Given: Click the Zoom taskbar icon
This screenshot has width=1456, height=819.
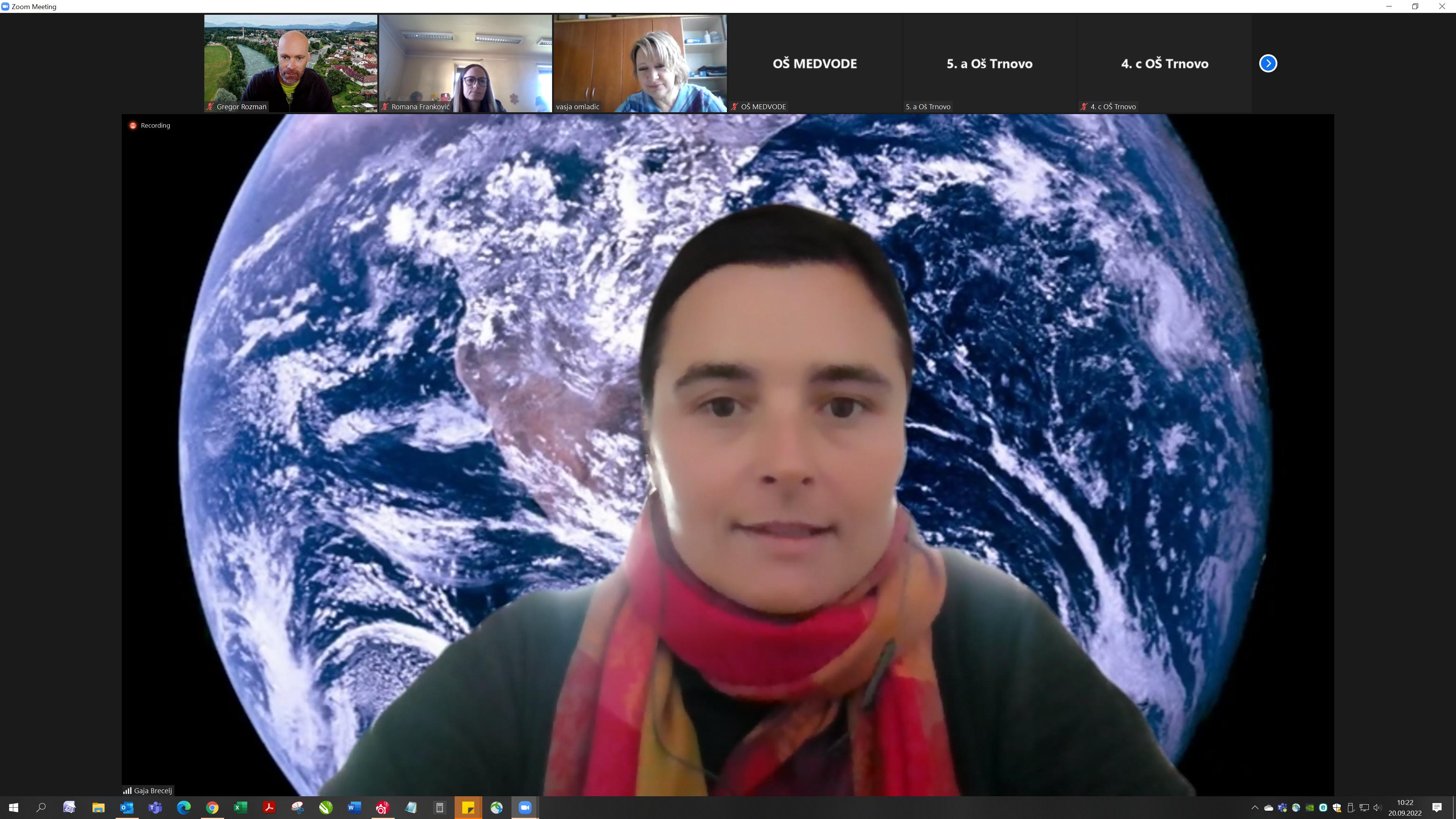Looking at the screenshot, I should pos(525,808).
